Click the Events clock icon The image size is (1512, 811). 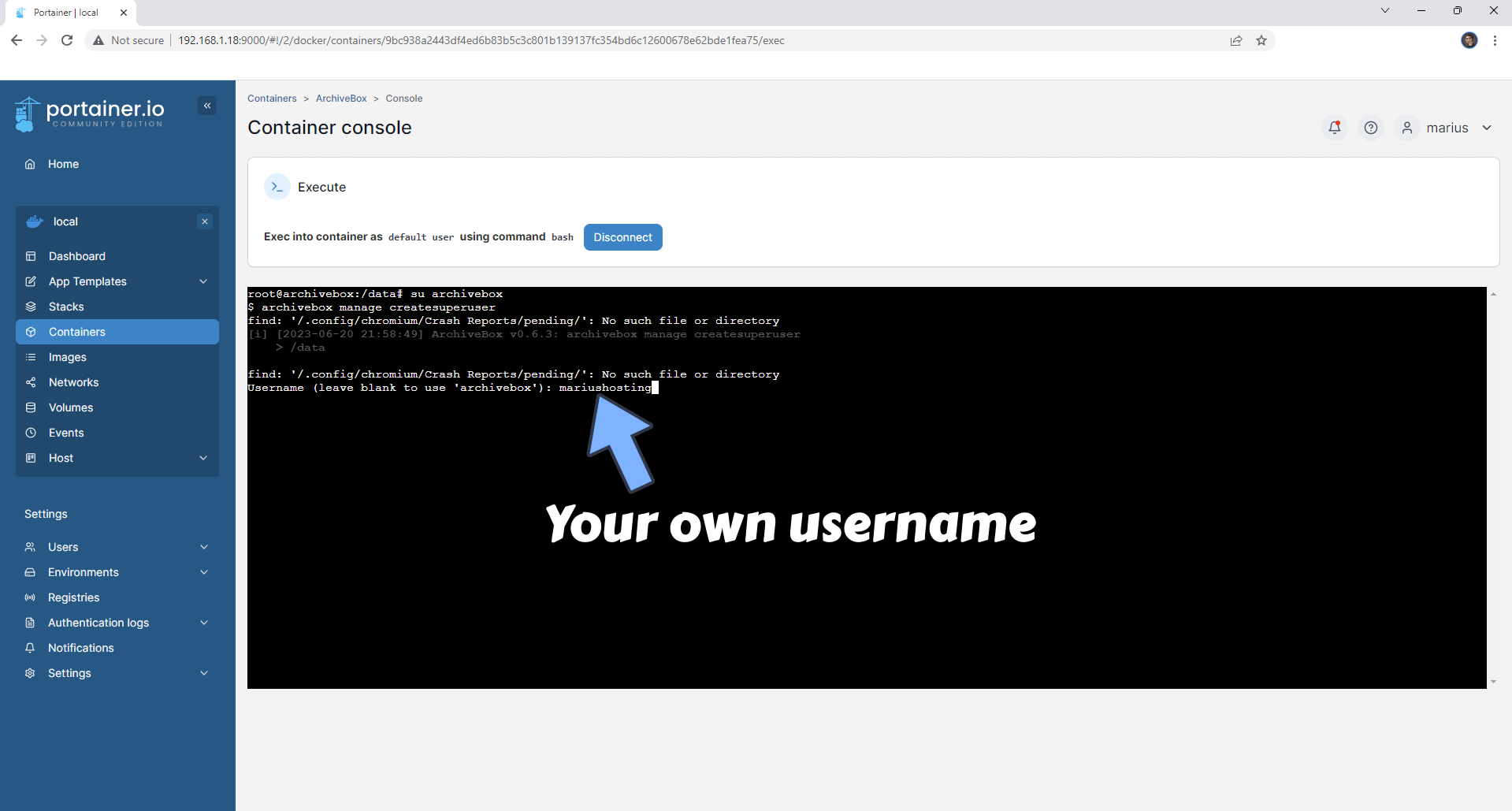31,433
